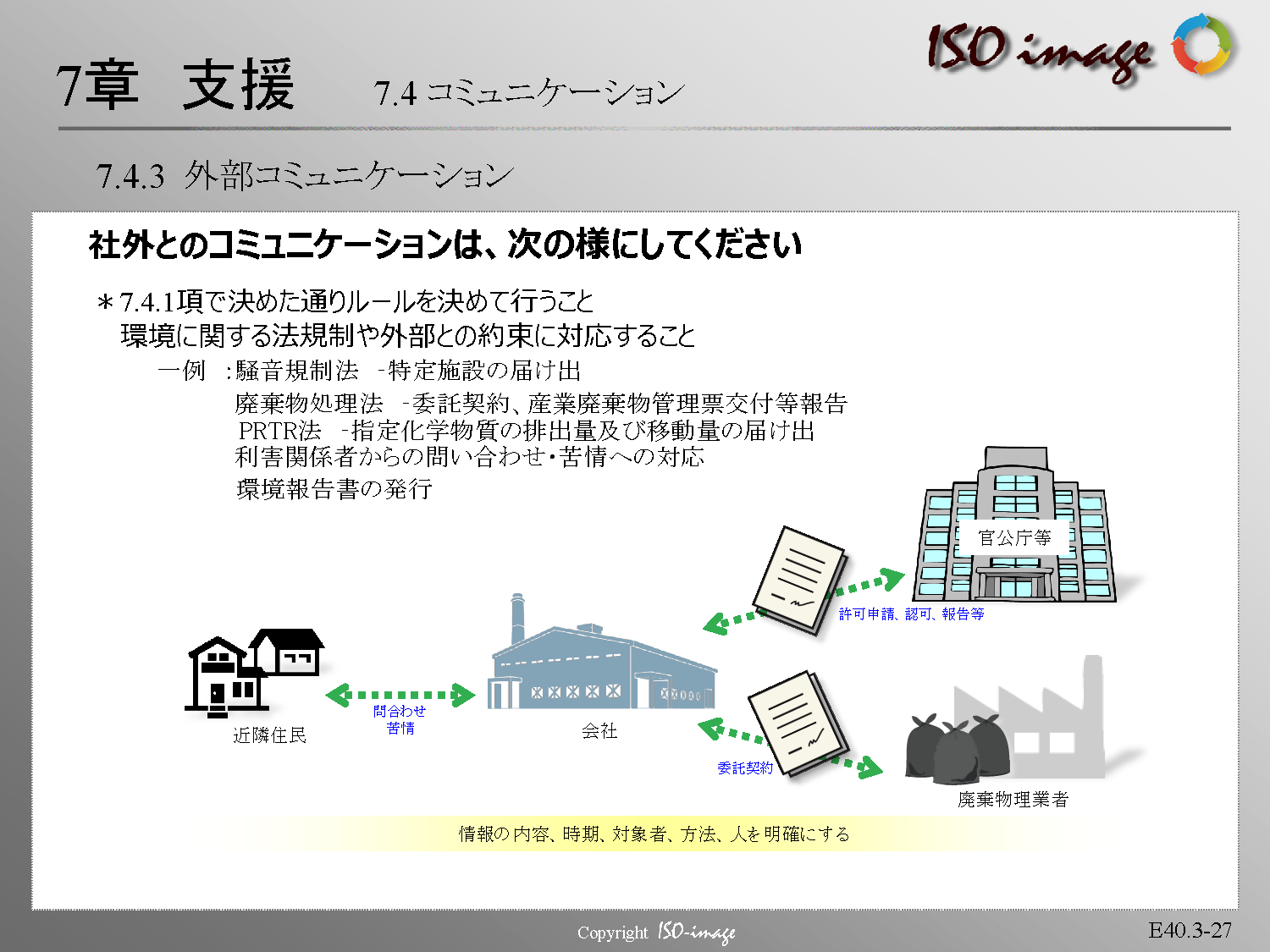This screenshot has height=952, width=1270.
Task: Select the 7.4.3 外部コミュニケーション heading
Action: (305, 176)
